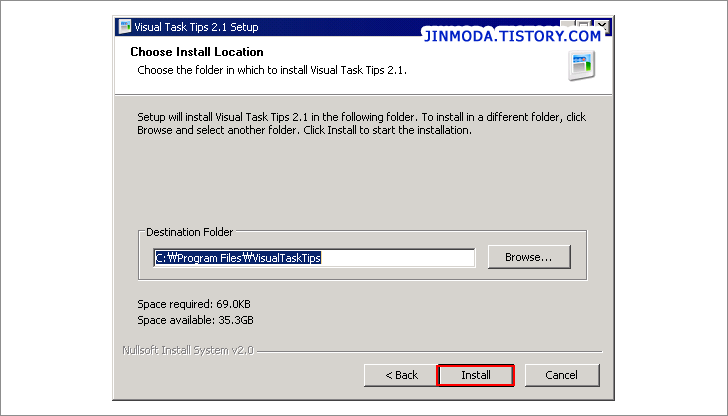Click the 'Visual Task Tips 2.1 Setup' title text
Viewport: 728px width, 416px height.
196,27
